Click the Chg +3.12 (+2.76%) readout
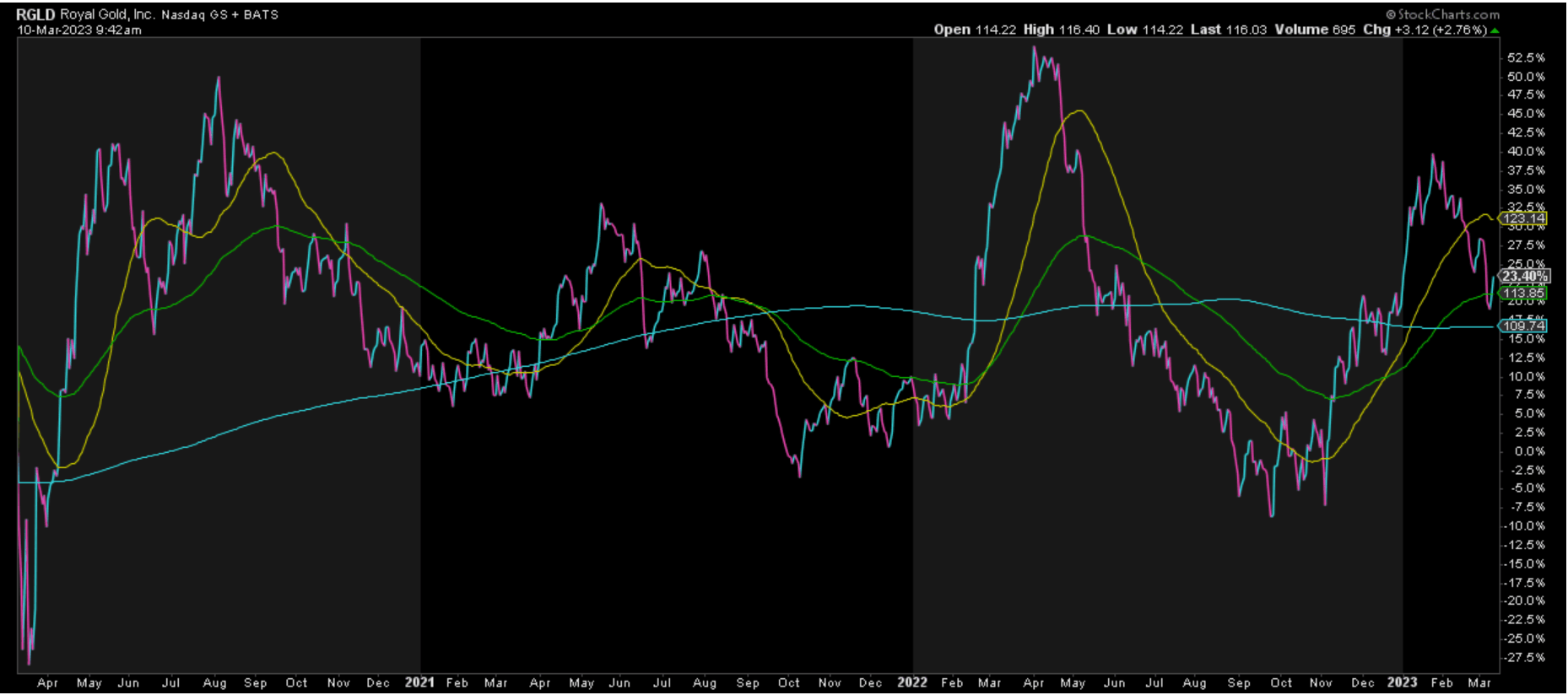The height and width of the screenshot is (695, 1568). [1425, 30]
